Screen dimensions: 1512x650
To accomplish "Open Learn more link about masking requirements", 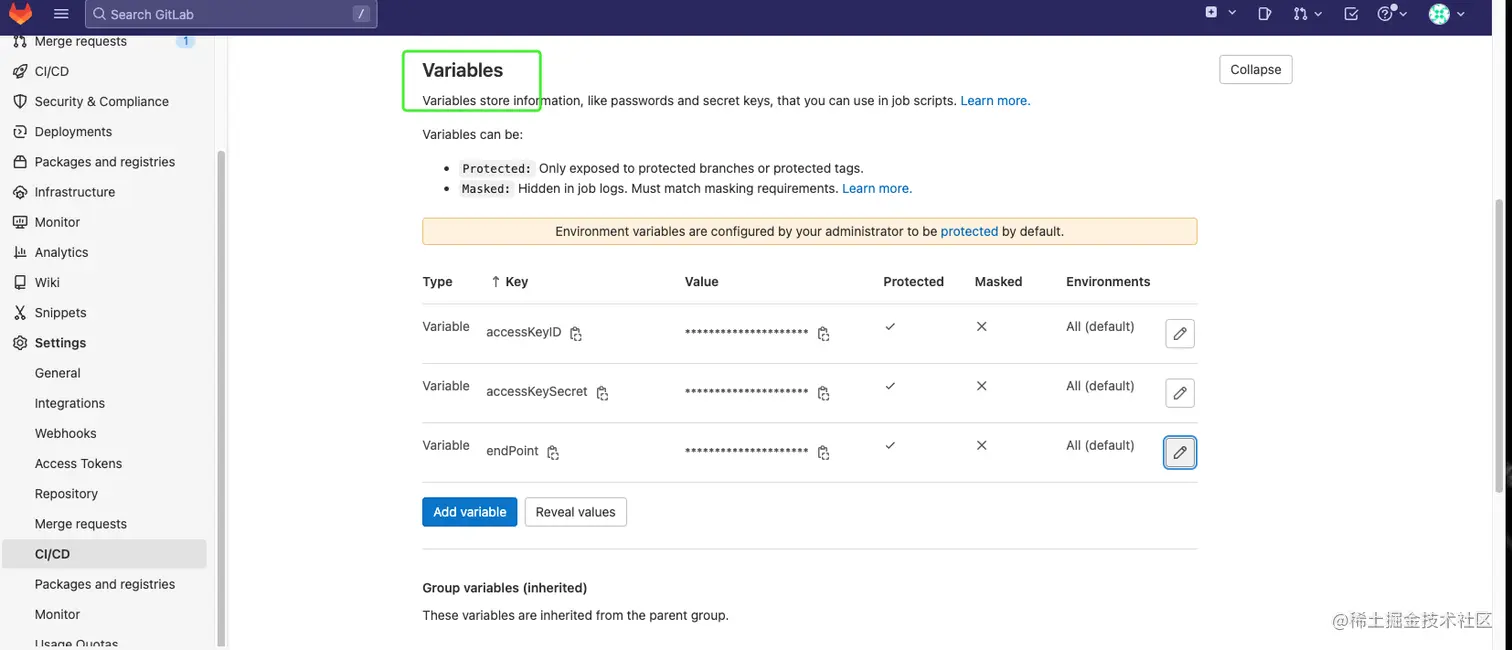I will coord(877,188).
